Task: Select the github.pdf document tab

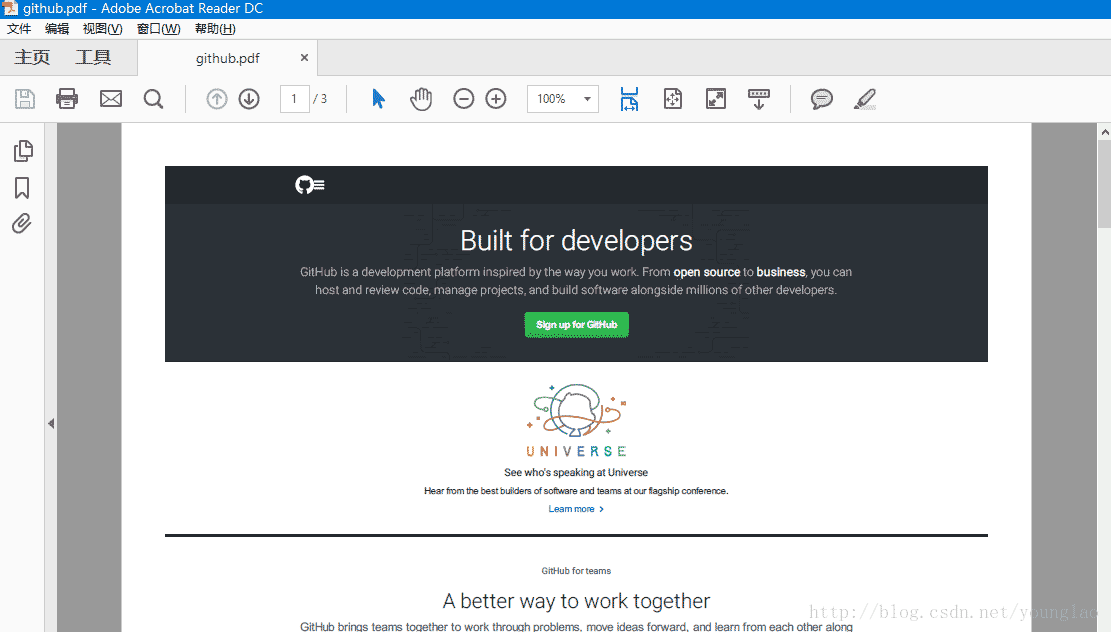Action: click(x=227, y=58)
